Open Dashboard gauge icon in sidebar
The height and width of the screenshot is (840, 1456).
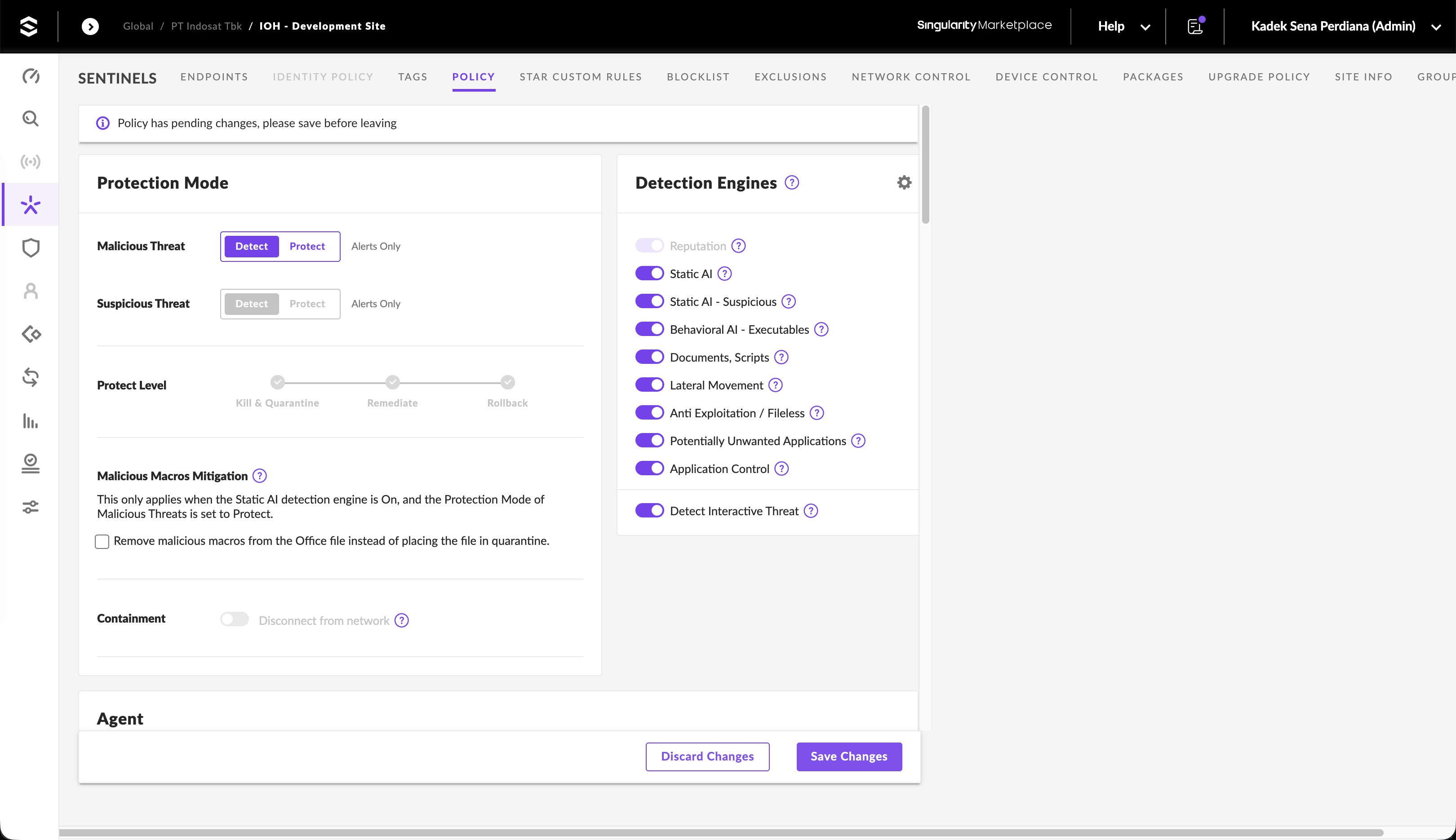[31, 76]
